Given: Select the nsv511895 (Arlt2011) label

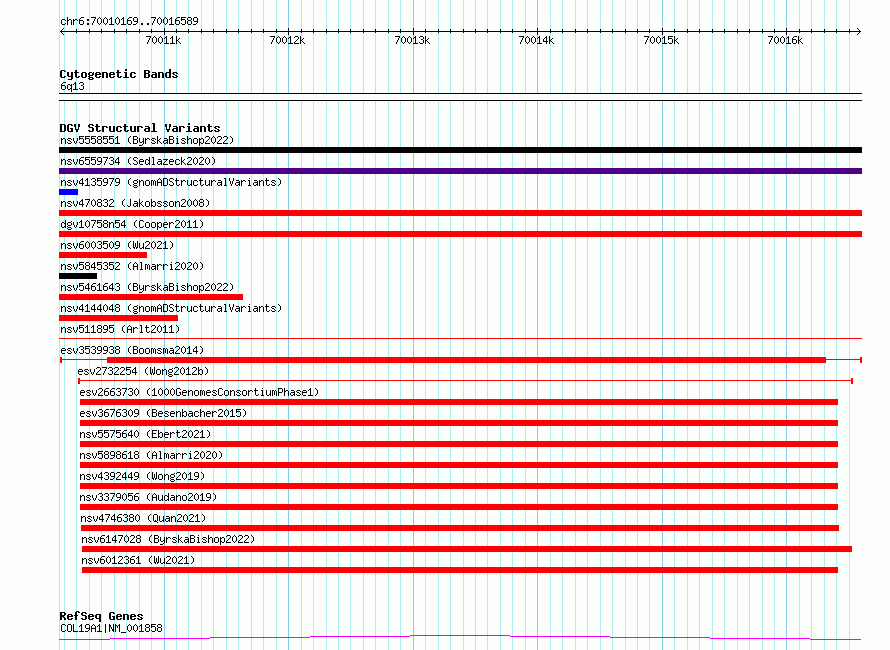Looking at the screenshot, I should click(120, 329).
